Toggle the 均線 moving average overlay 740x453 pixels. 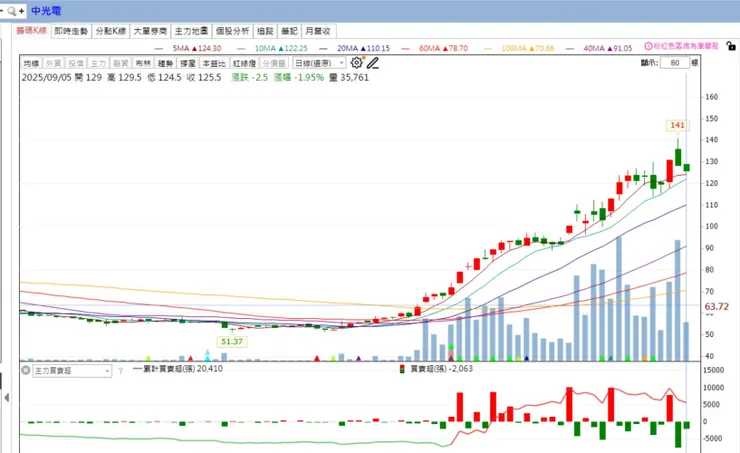(31, 63)
